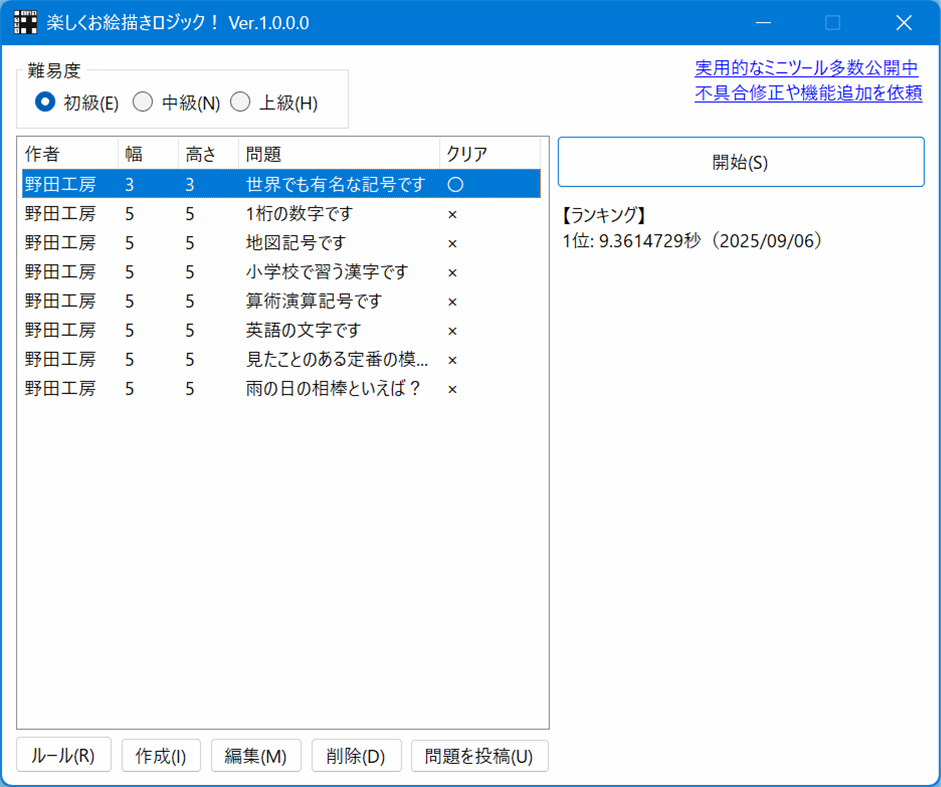Select the 見たことのある定番の模... puzzle row
The image size is (941, 787).
[x=281, y=359]
